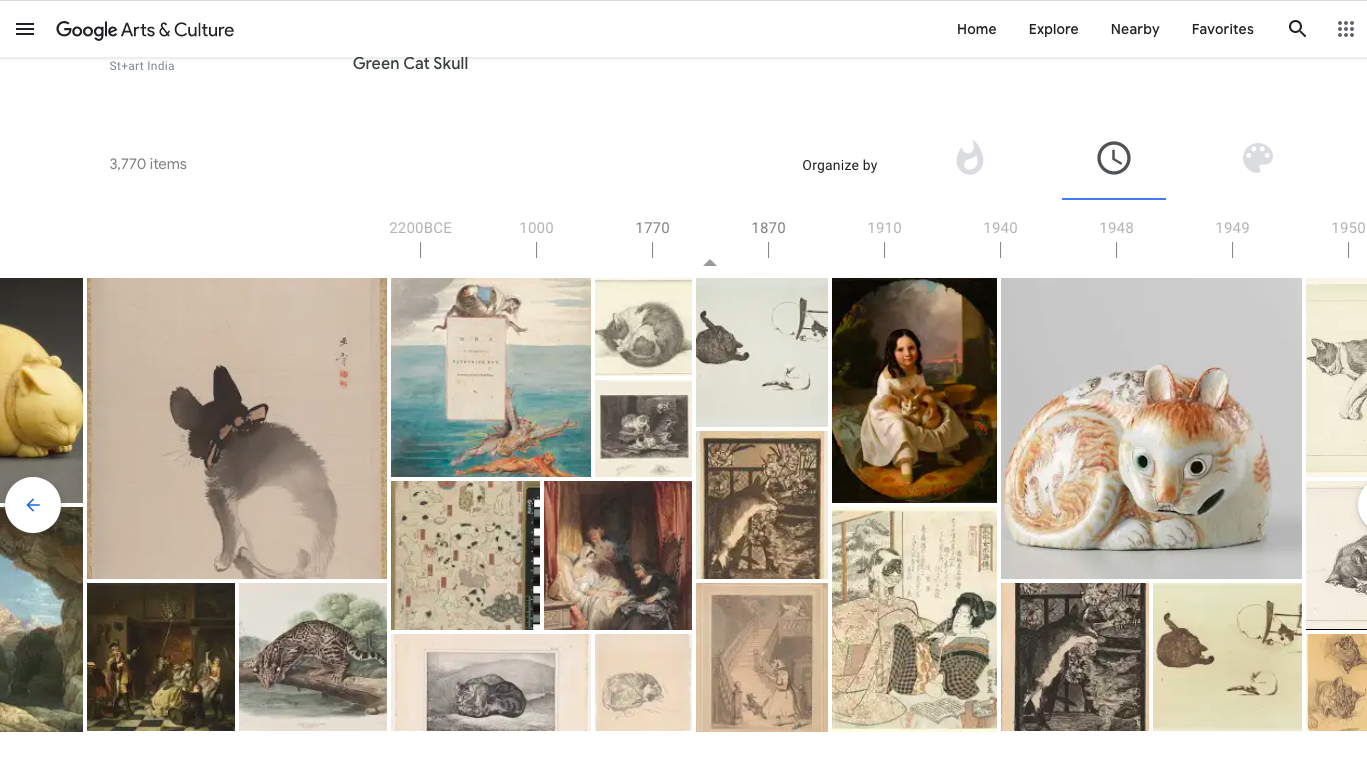Open curled sleeping cat sketch
Image resolution: width=1367 pixels, height=761 pixels.
click(643, 327)
